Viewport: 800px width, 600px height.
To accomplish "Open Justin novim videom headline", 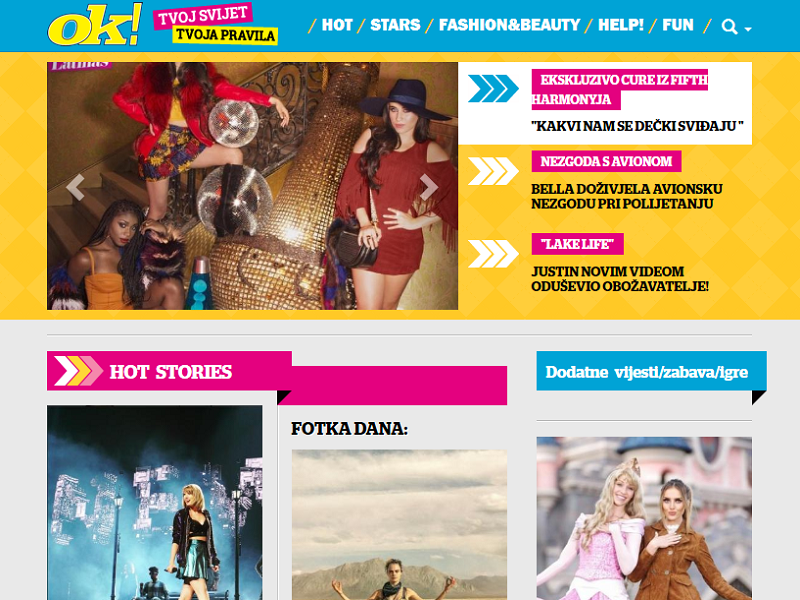I will [x=619, y=279].
